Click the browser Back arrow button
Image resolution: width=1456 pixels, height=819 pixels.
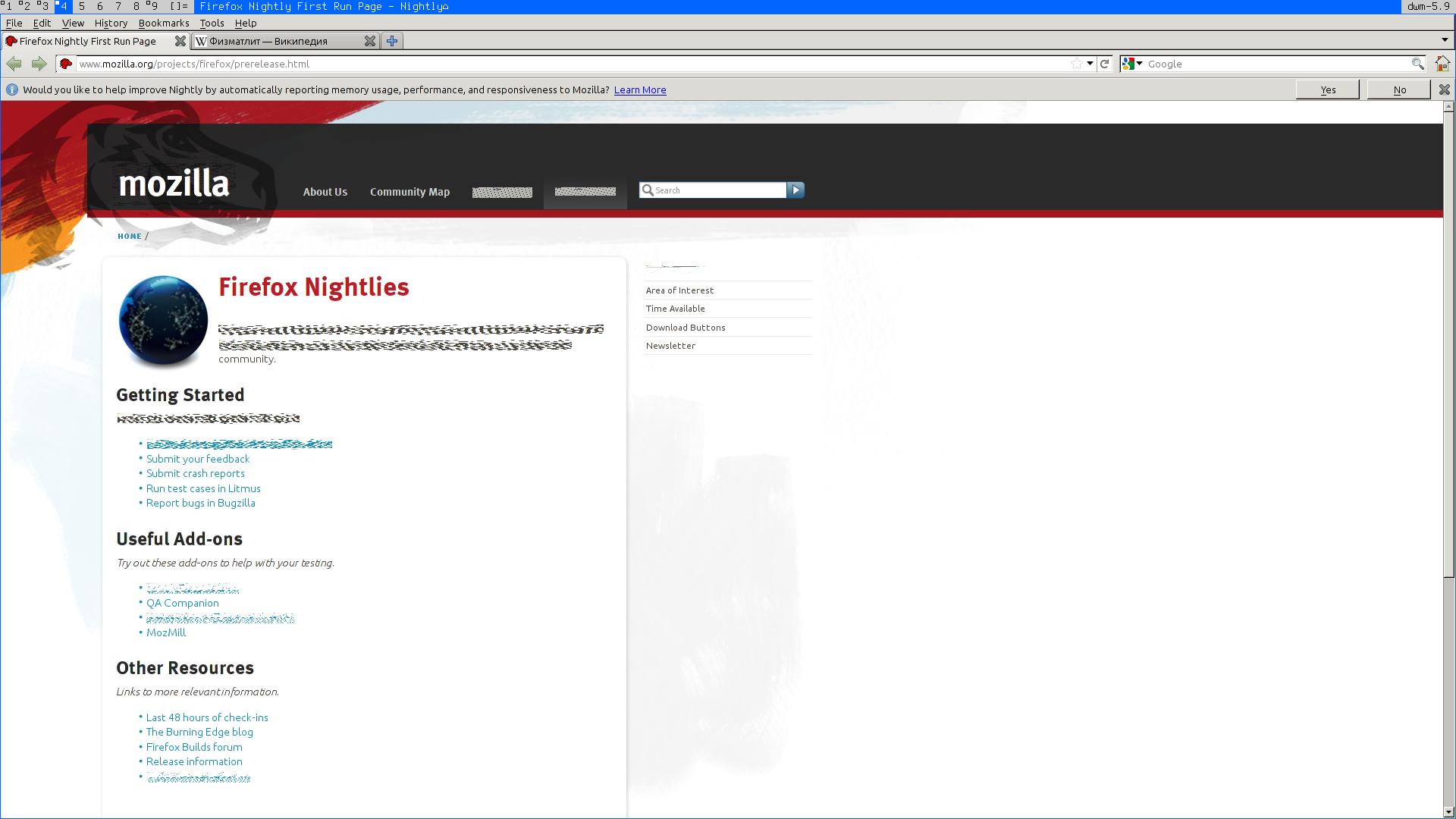pyautogui.click(x=14, y=64)
